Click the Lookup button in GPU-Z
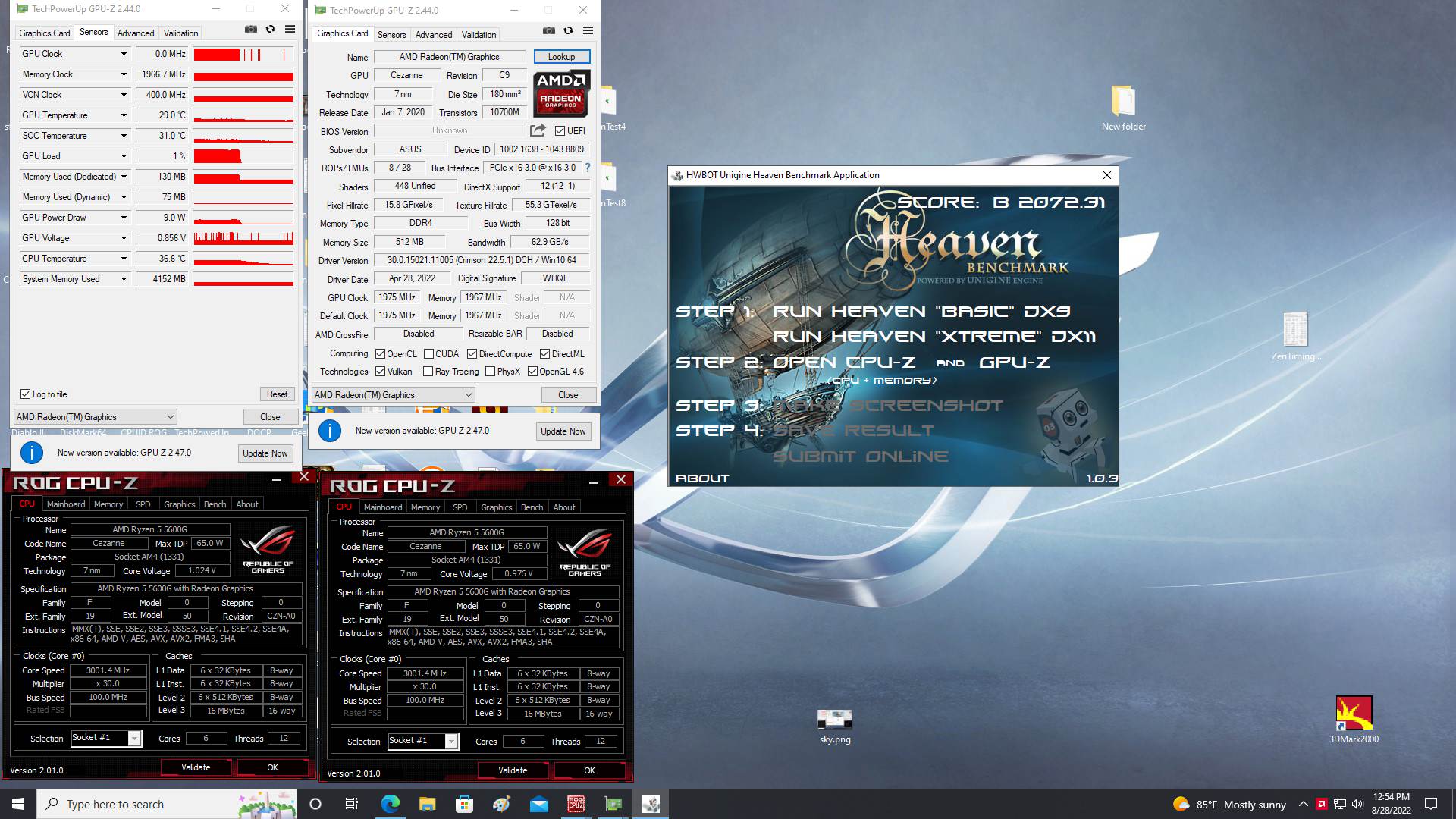Viewport: 1456px width, 819px height. 562,57
